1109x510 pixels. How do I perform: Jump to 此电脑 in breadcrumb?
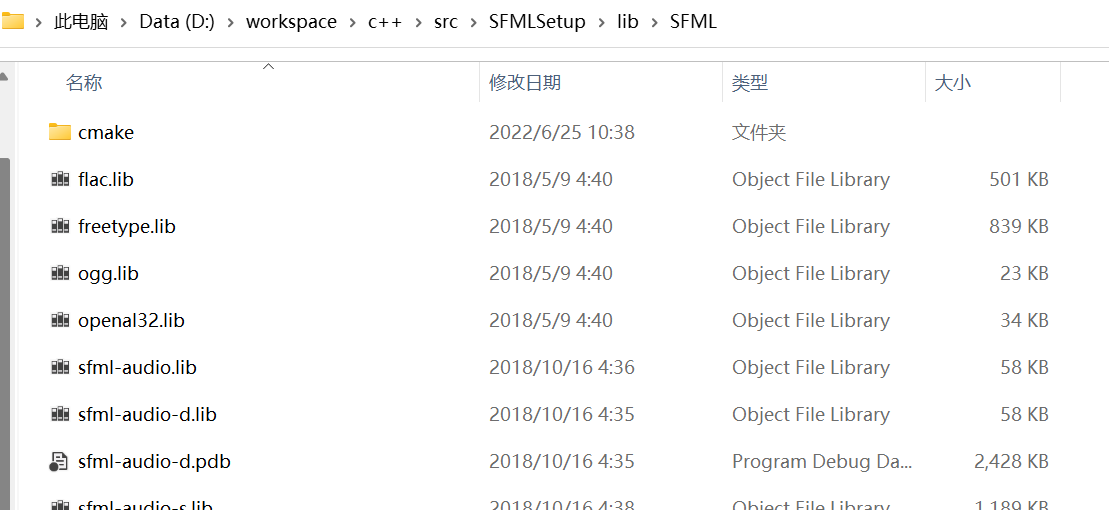pyautogui.click(x=81, y=22)
